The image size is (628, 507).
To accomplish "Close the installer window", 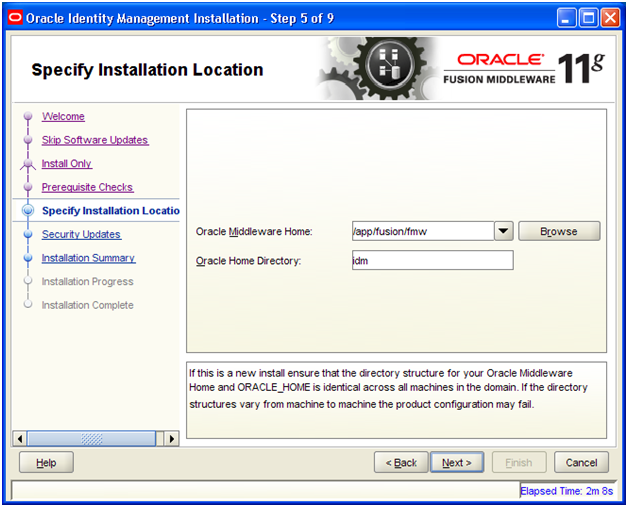I will [611, 18].
